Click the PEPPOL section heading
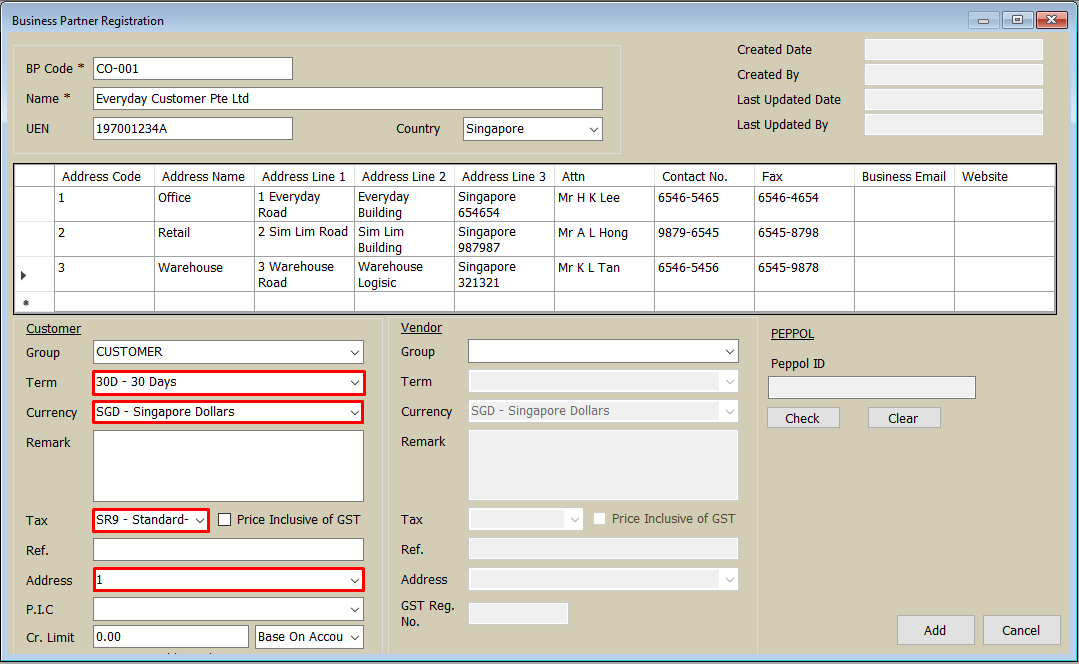The image size is (1079, 664). click(792, 334)
